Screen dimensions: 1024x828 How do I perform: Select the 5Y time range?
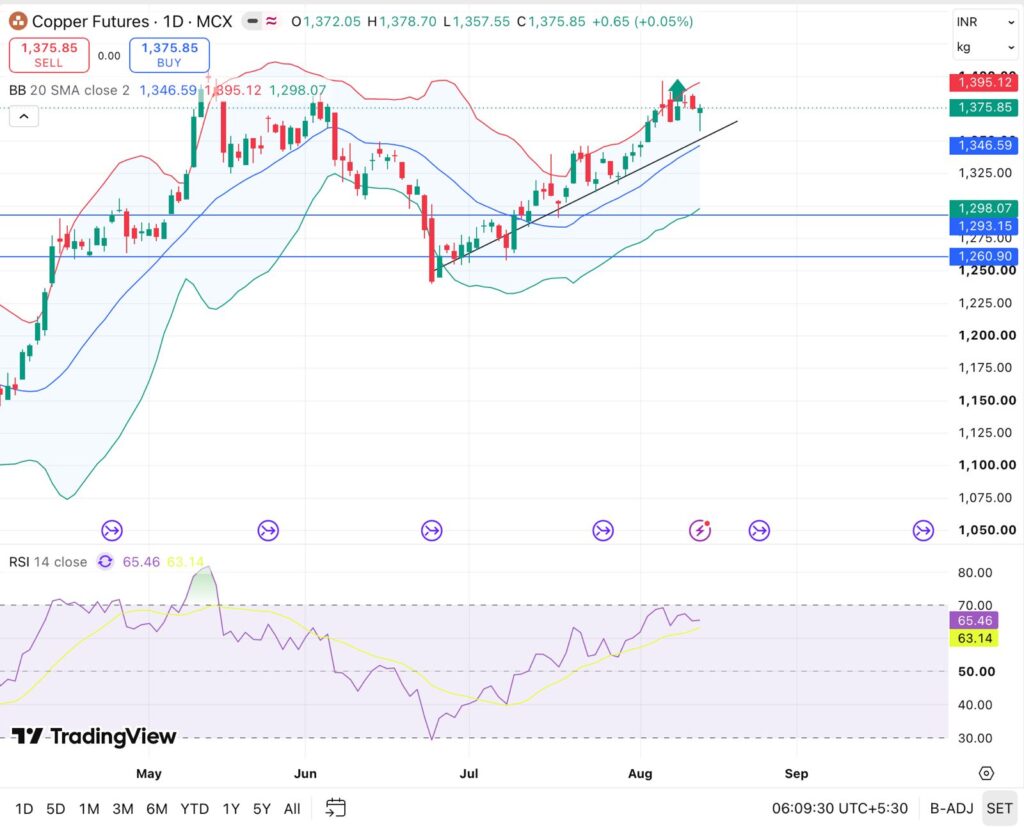coord(262,809)
